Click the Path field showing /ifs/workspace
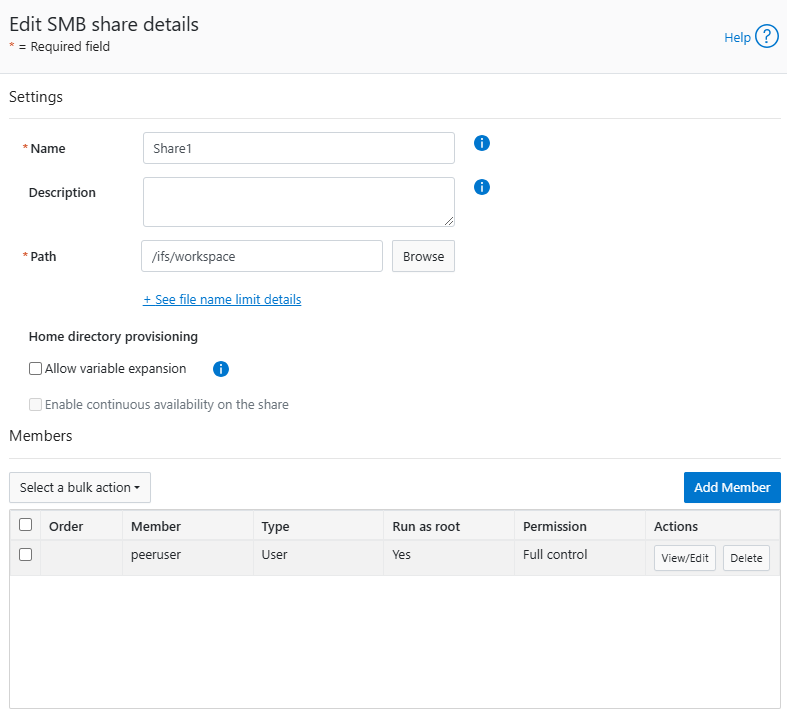The image size is (787, 717). click(262, 256)
